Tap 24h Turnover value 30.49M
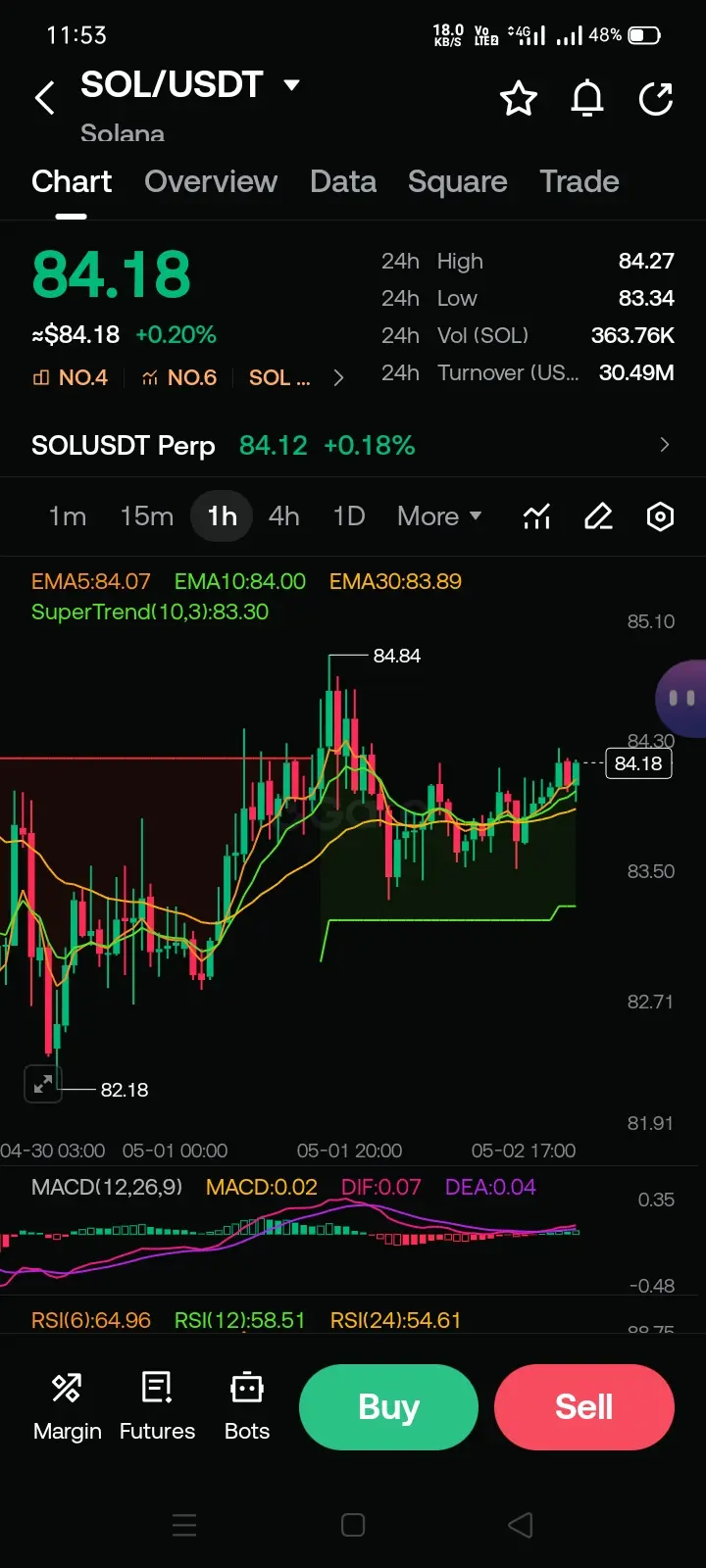 pos(636,372)
